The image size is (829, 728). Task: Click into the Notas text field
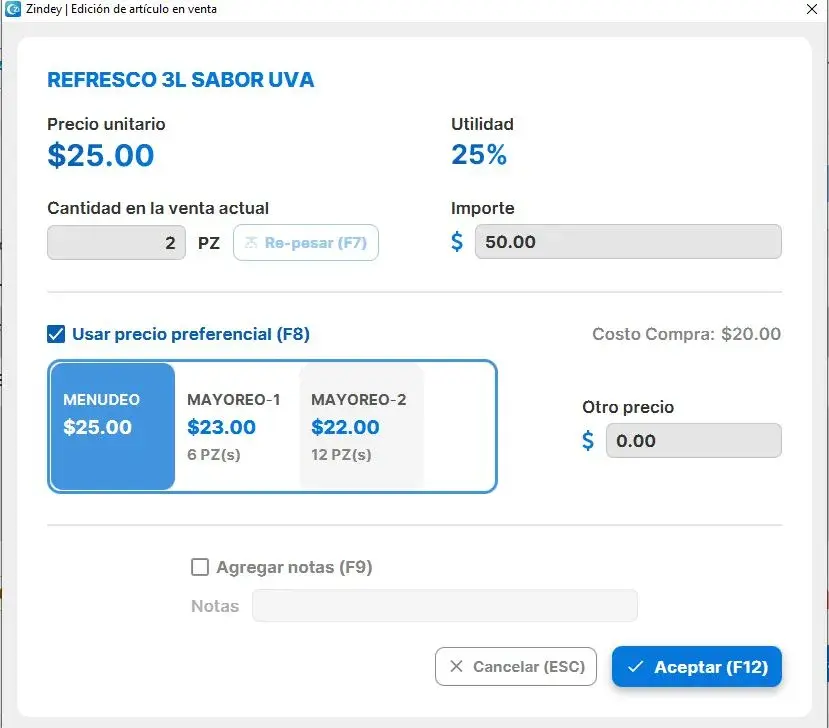pos(444,606)
